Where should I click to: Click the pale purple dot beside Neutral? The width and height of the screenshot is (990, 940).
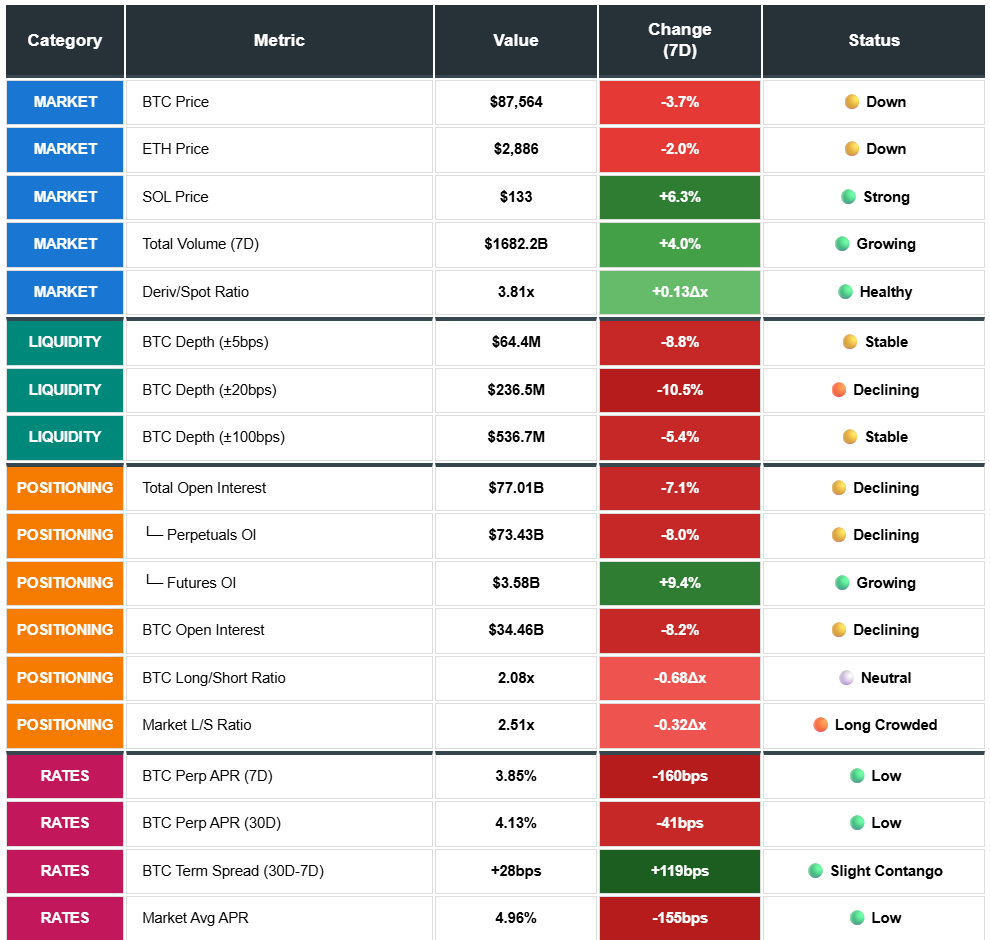point(847,678)
